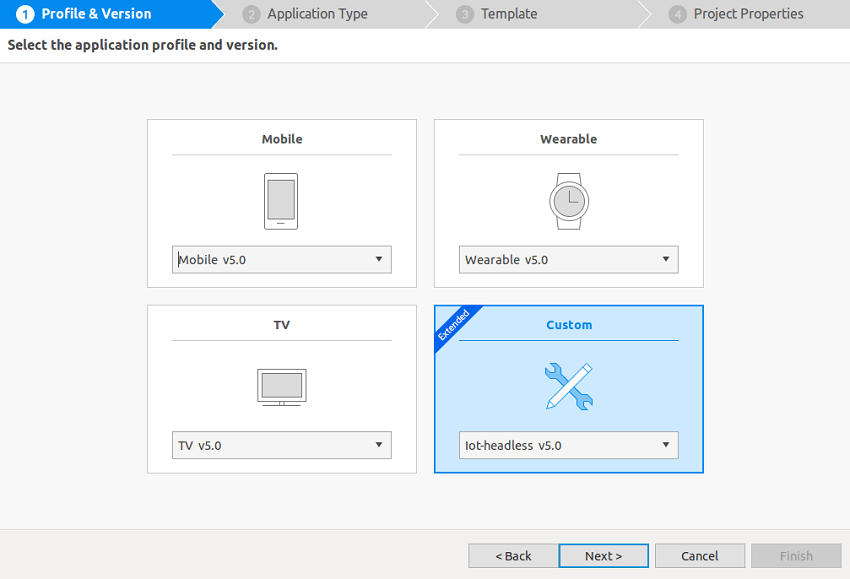Click the Next button
850x579 pixels.
click(x=603, y=555)
